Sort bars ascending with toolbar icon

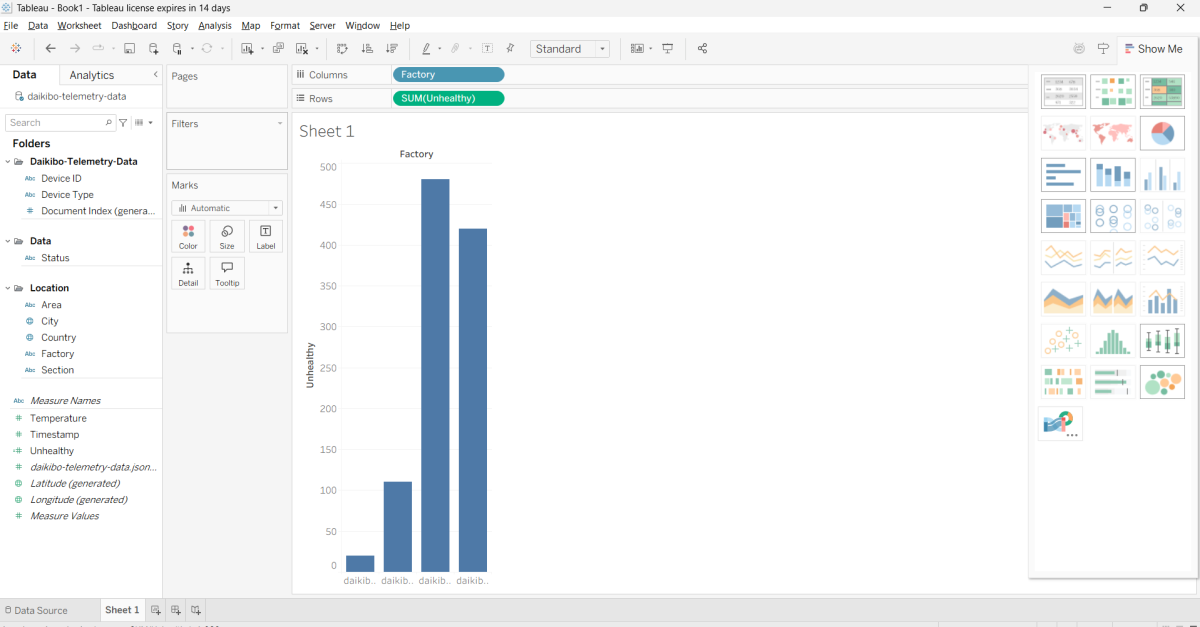367,48
